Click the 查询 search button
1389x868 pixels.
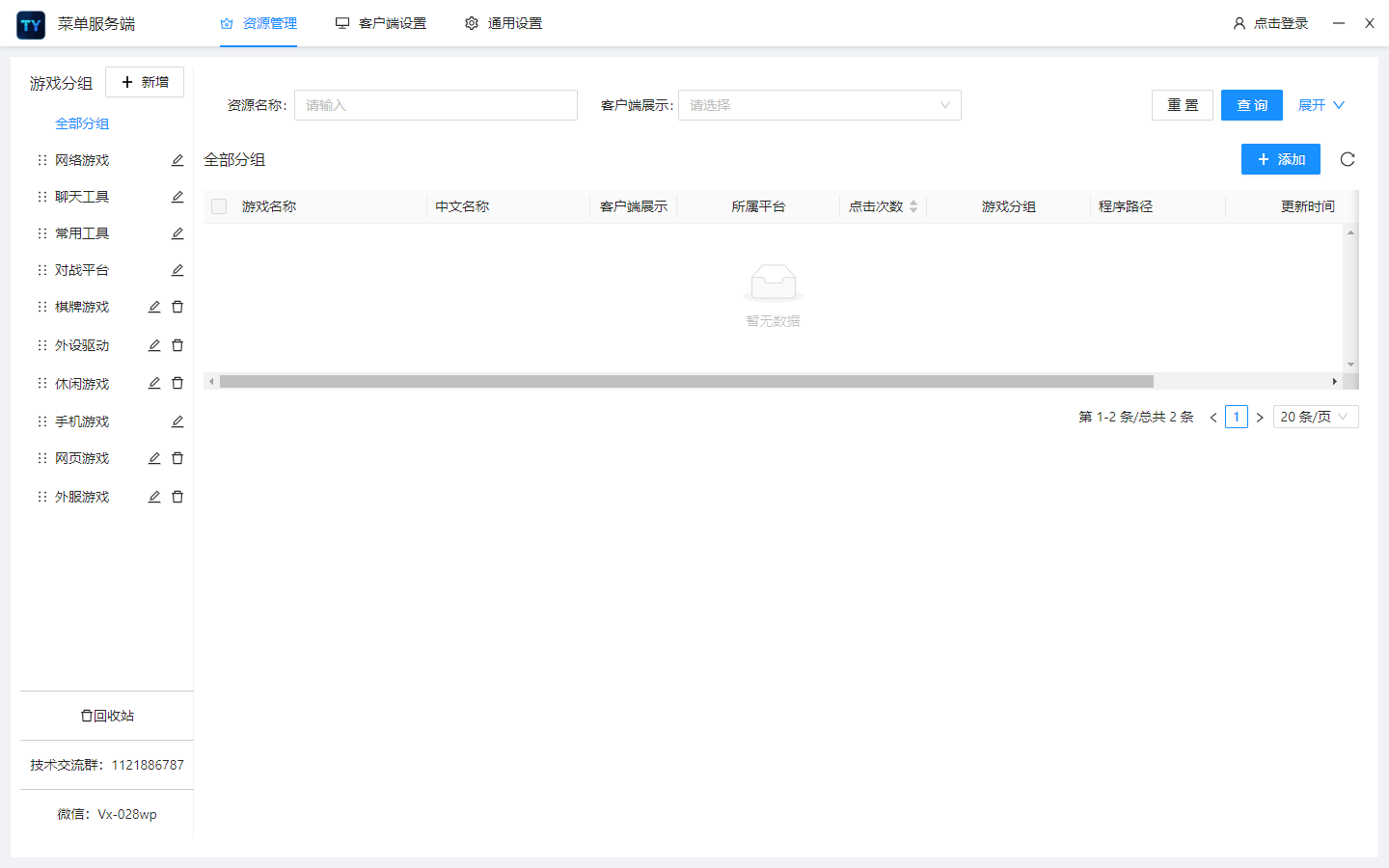pyautogui.click(x=1252, y=105)
